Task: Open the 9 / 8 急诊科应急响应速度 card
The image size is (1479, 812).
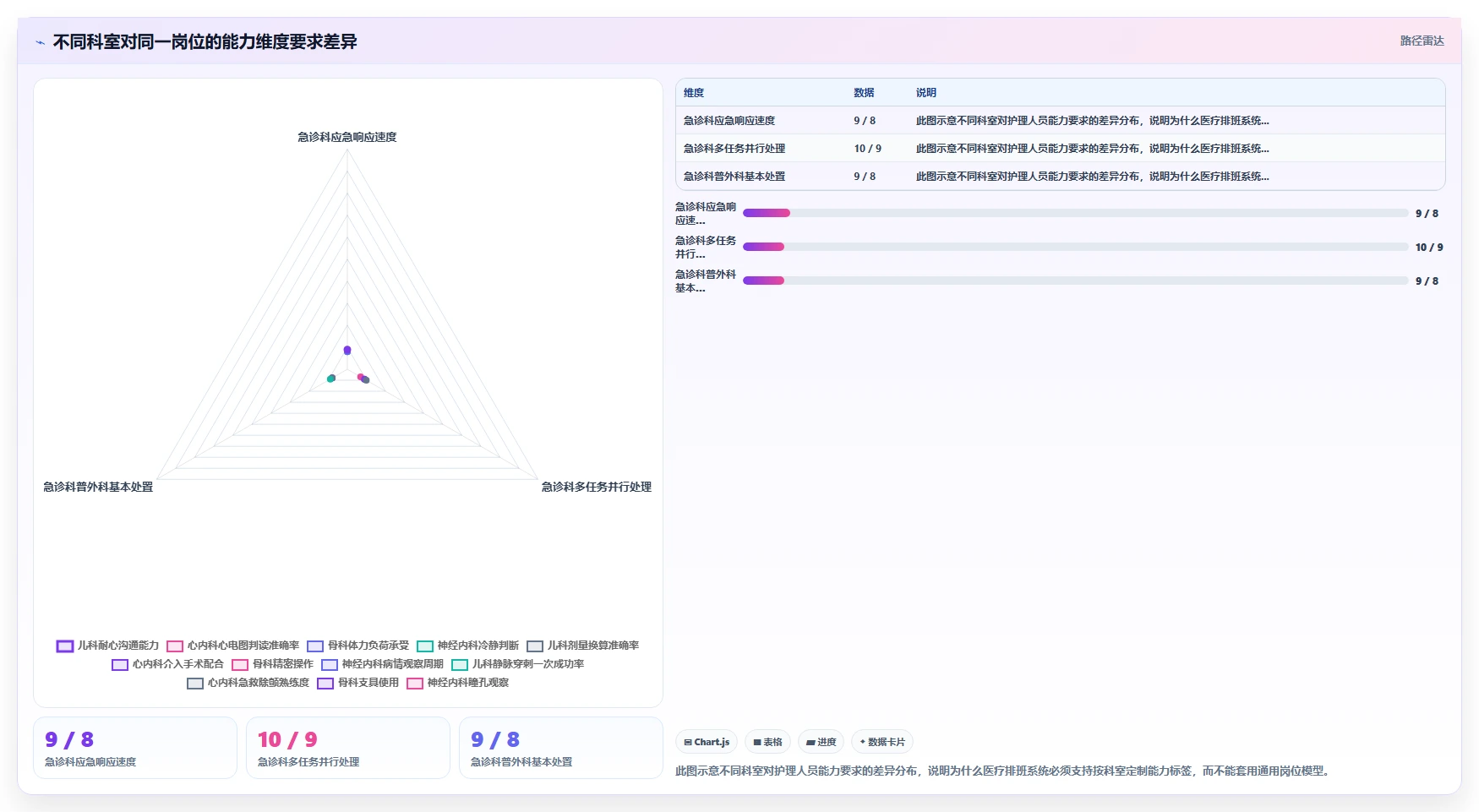Action: point(135,748)
